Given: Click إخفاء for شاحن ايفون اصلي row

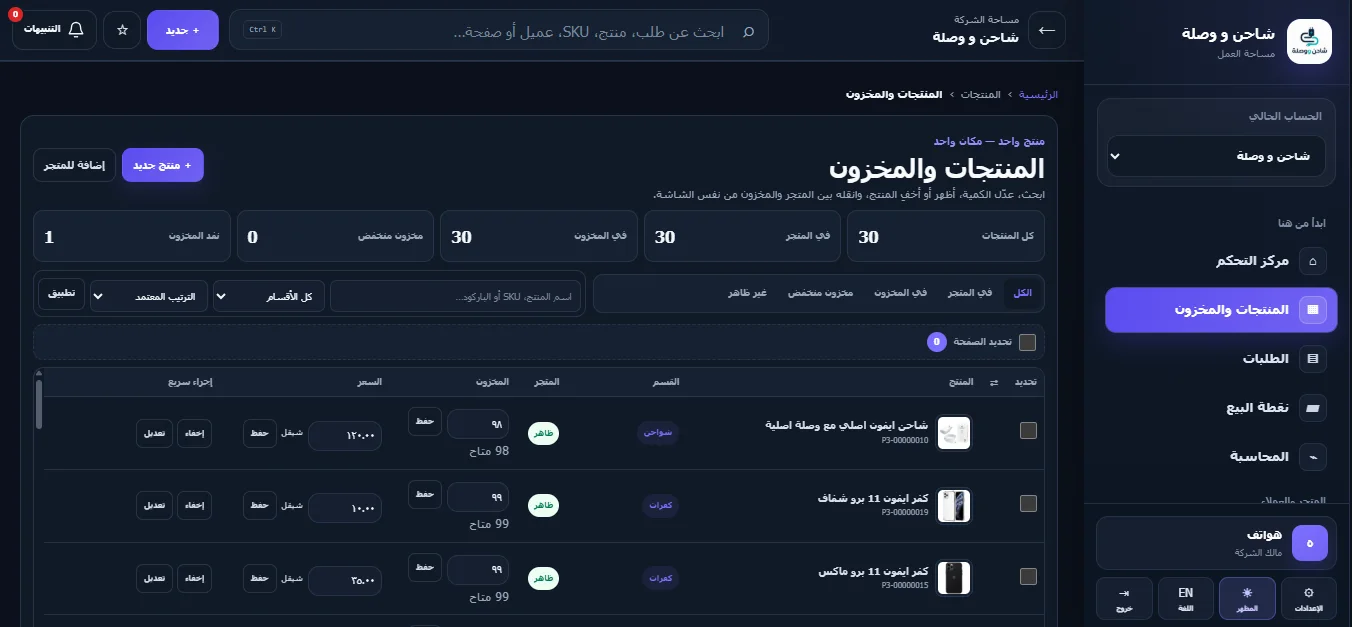Looking at the screenshot, I should [195, 433].
